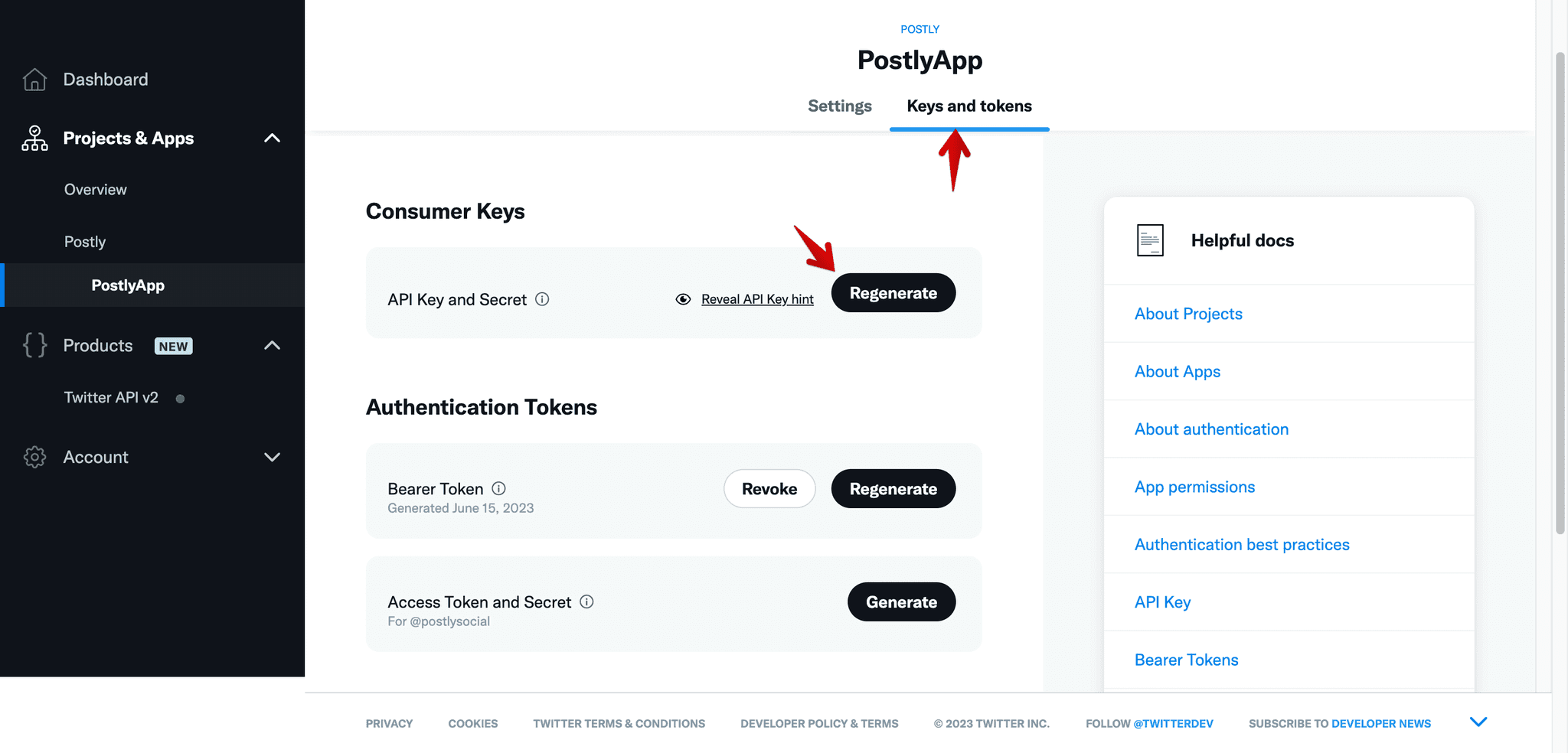The width and height of the screenshot is (1568, 753).
Task: Click info icon beside Access Token and Secret
Action: 586,601
